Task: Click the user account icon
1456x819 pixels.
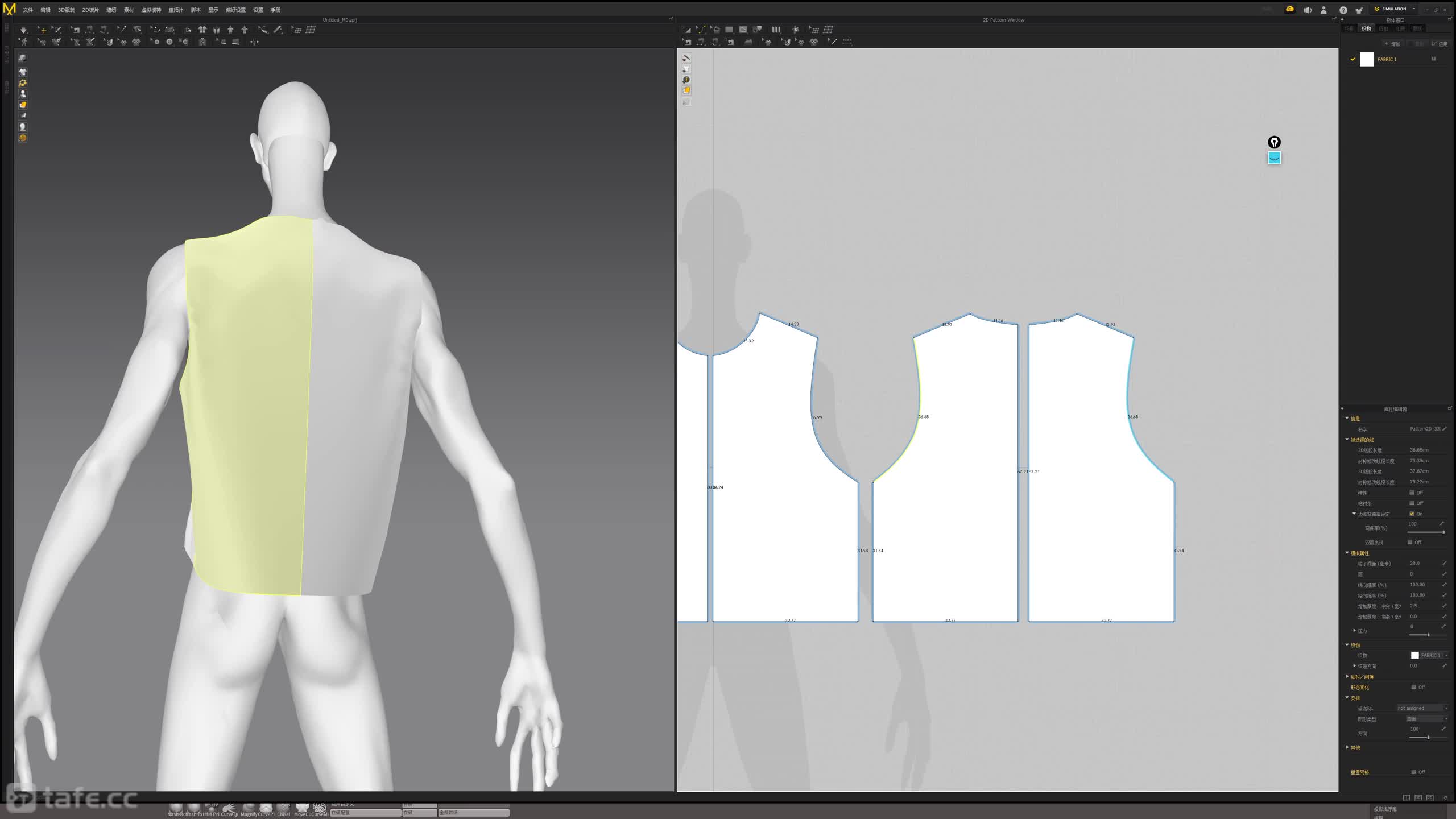Action: click(1323, 10)
